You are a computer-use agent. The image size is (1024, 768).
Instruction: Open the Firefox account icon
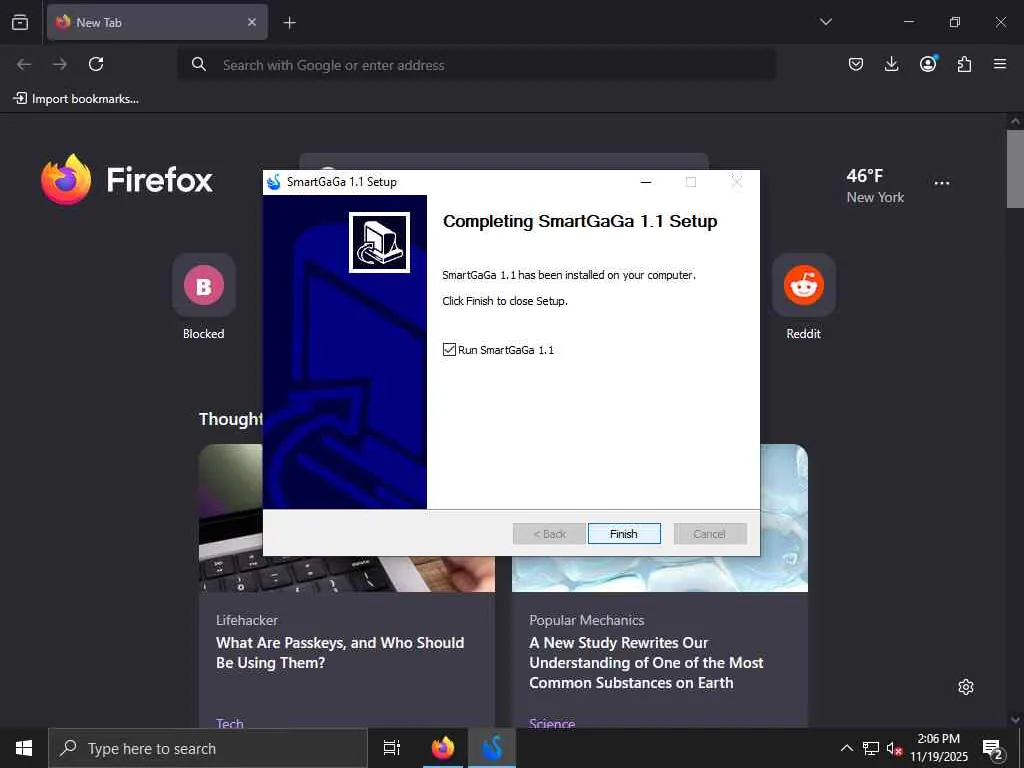click(928, 64)
